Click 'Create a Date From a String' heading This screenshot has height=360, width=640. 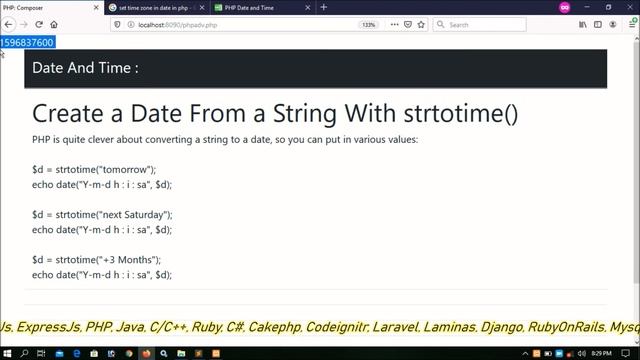(x=275, y=113)
